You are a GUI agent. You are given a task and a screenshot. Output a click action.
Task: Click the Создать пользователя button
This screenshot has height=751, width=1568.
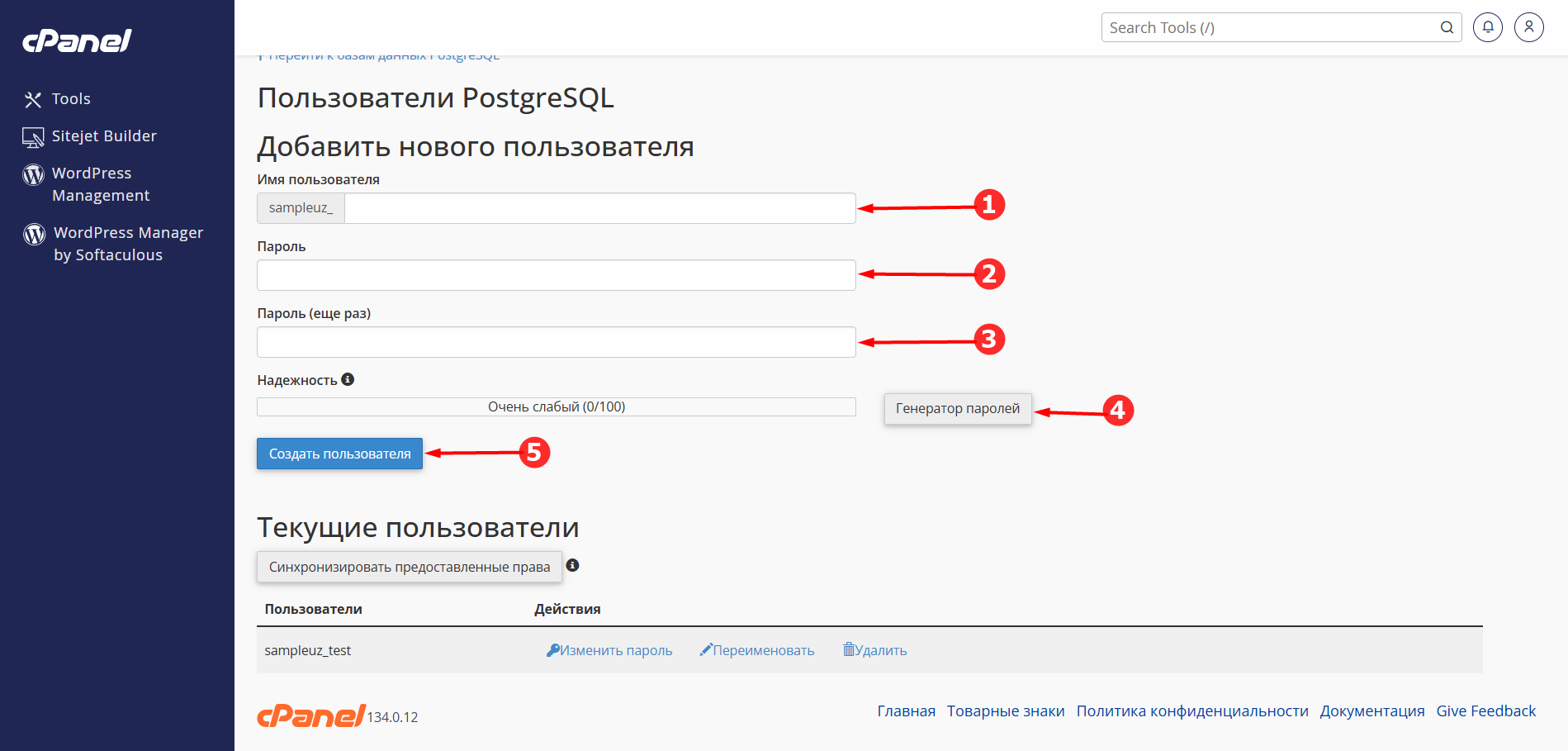coord(339,454)
